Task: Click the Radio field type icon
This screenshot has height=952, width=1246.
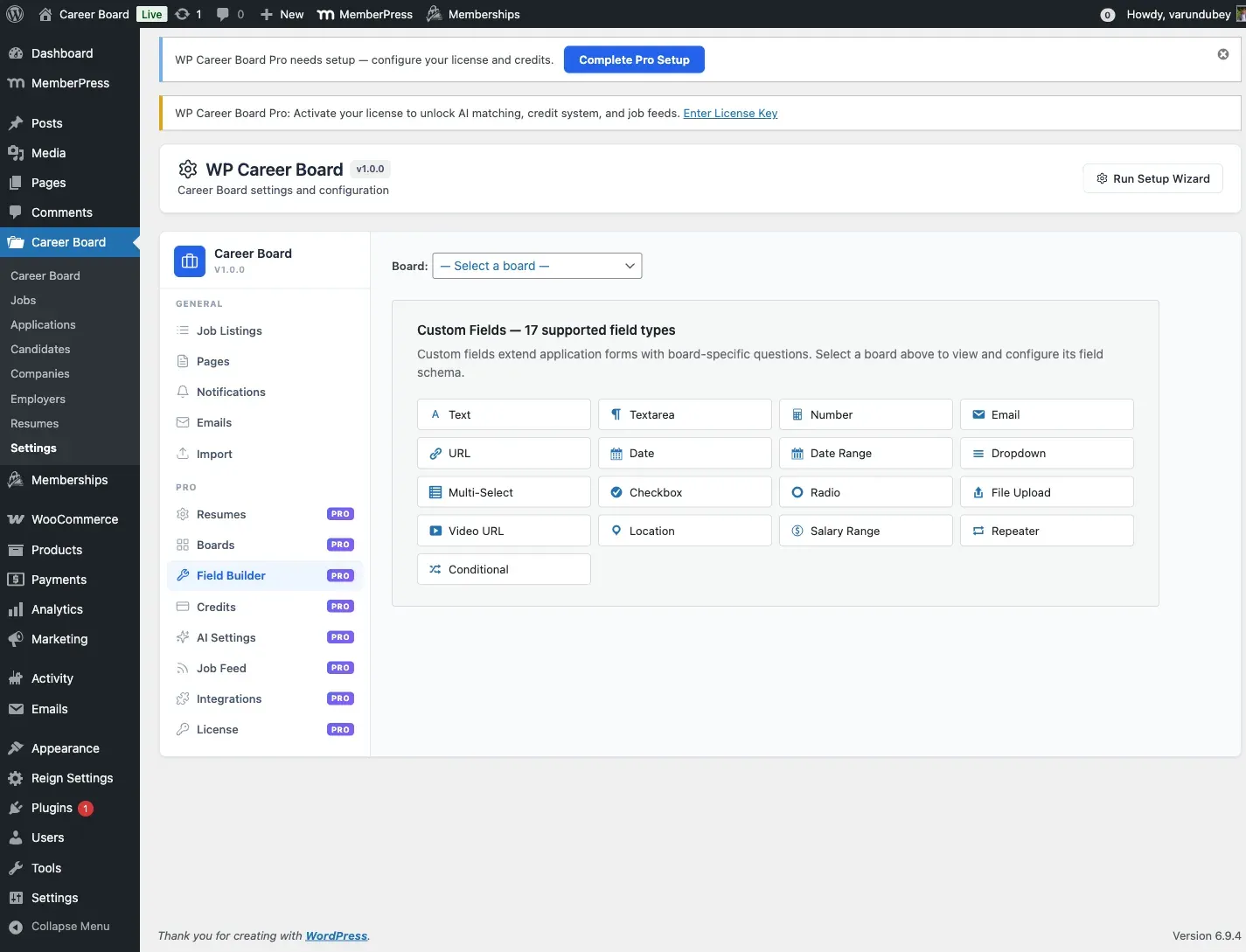Action: coord(797,492)
